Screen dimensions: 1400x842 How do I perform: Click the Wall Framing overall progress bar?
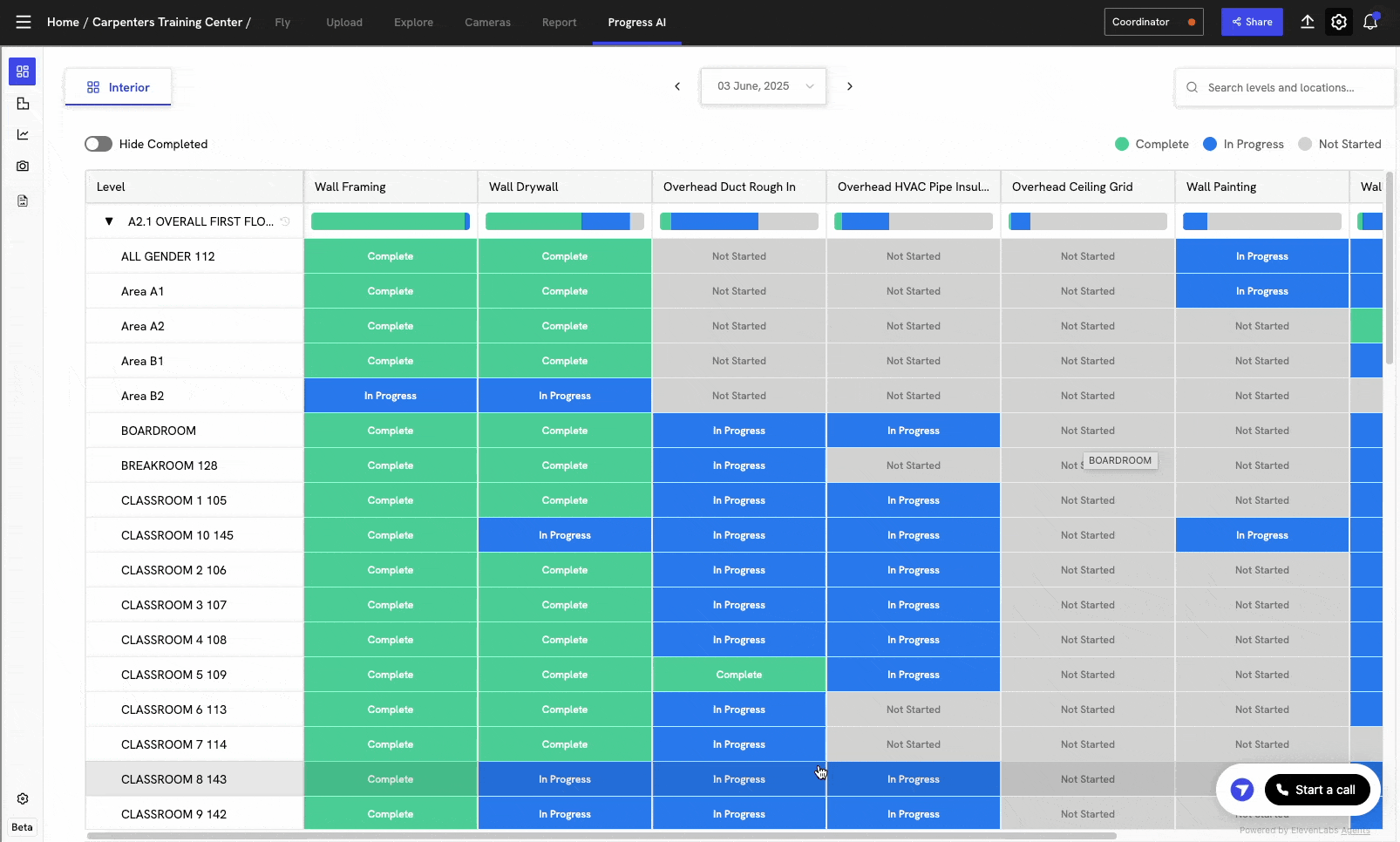(390, 221)
